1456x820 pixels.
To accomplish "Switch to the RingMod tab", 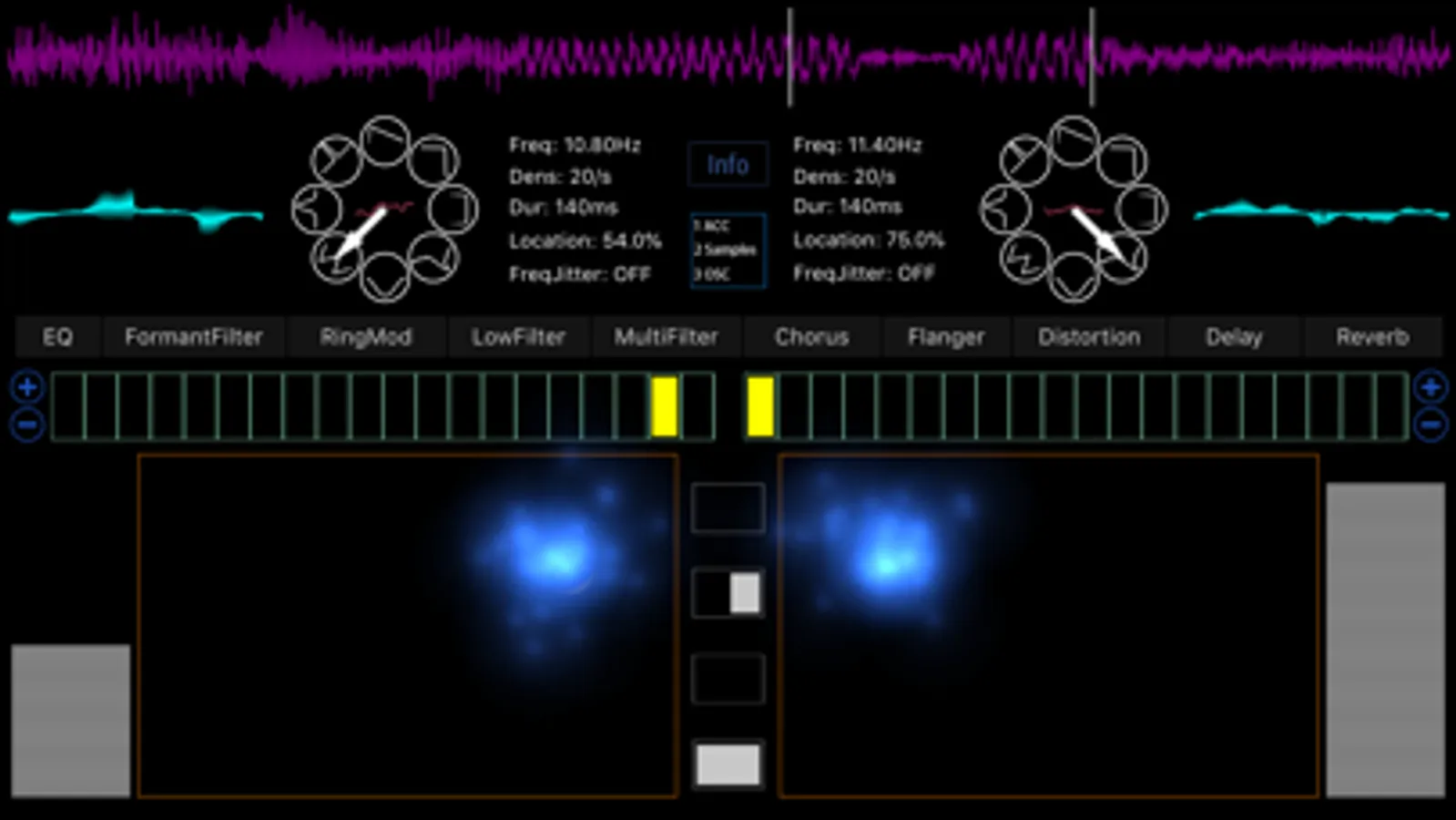I will click(366, 337).
